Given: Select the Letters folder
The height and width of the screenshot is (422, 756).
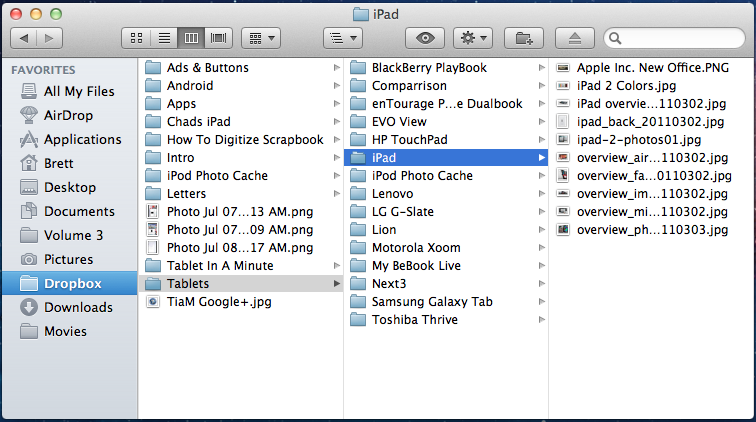Looking at the screenshot, I should tap(241, 193).
